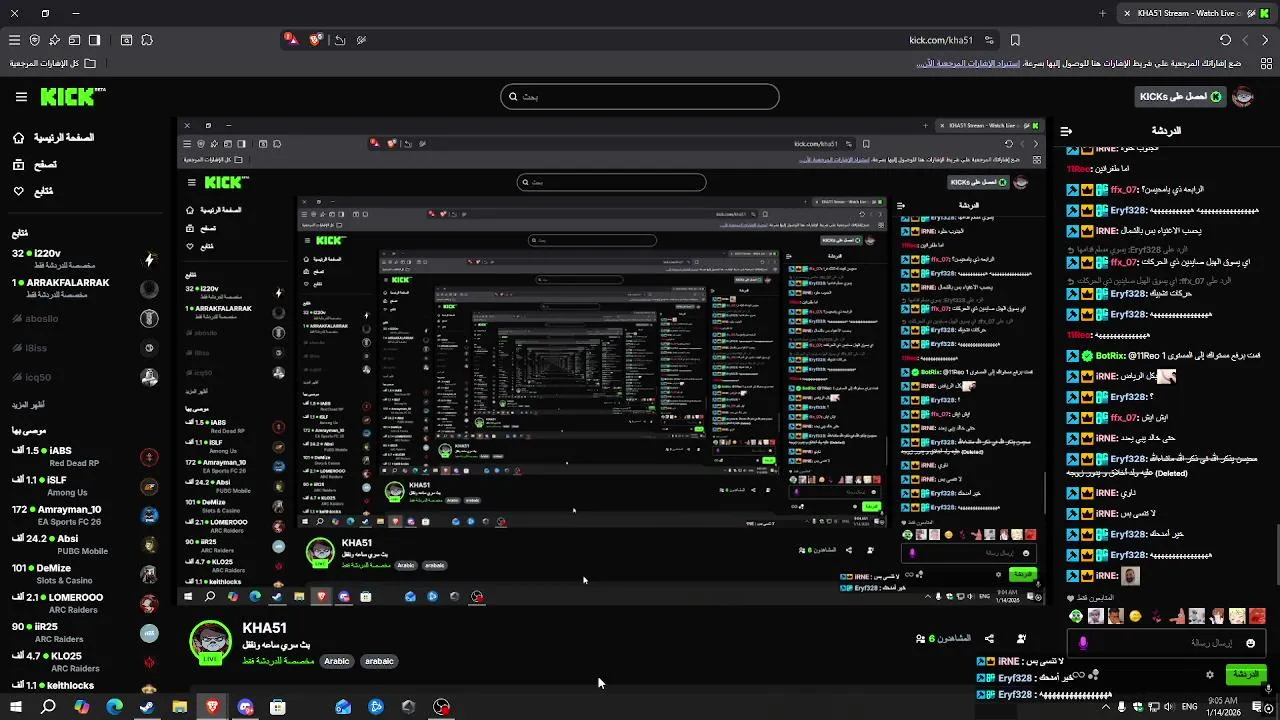Click the Brave Rewards triangle icon
The height and width of the screenshot is (720, 1280).
coord(290,40)
